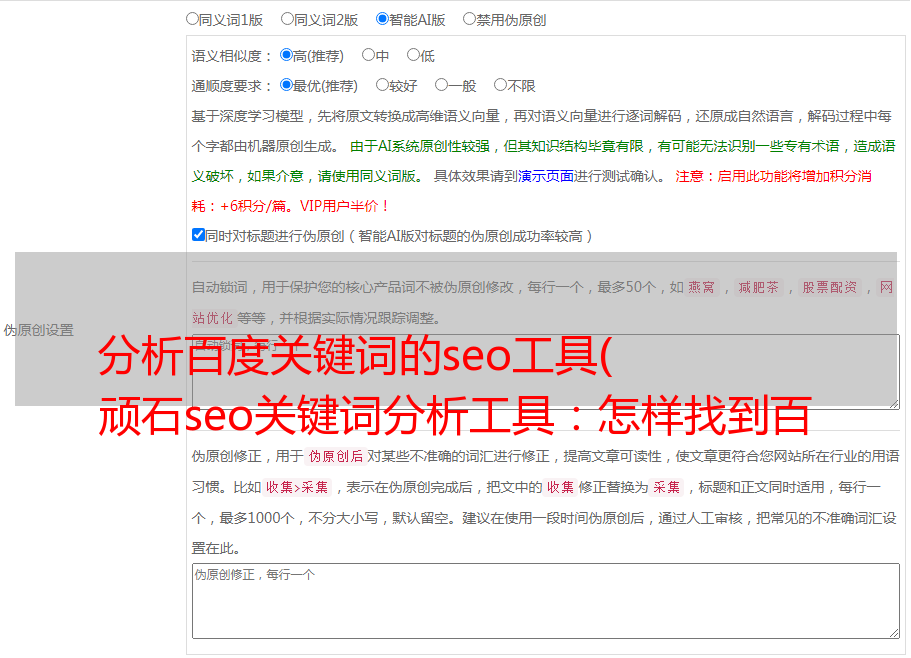
Task: Set 语义相似度 to 高(推荐)
Action: click(286, 55)
